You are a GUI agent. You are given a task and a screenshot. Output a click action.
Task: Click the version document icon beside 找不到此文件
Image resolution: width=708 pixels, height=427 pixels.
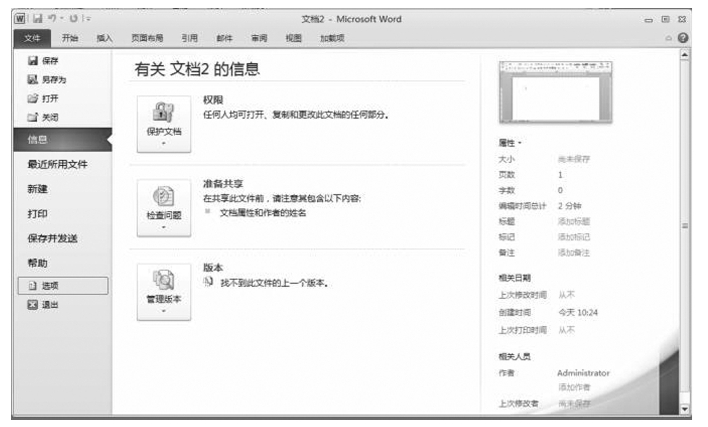pos(208,282)
